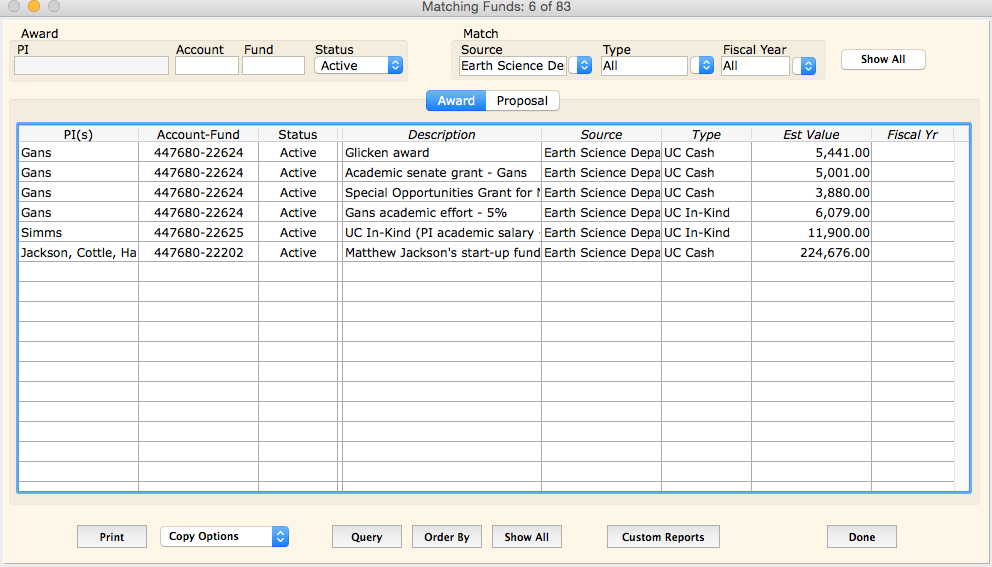The width and height of the screenshot is (992, 567).
Task: Open the Match Type dropdown arrow
Action: 705,66
